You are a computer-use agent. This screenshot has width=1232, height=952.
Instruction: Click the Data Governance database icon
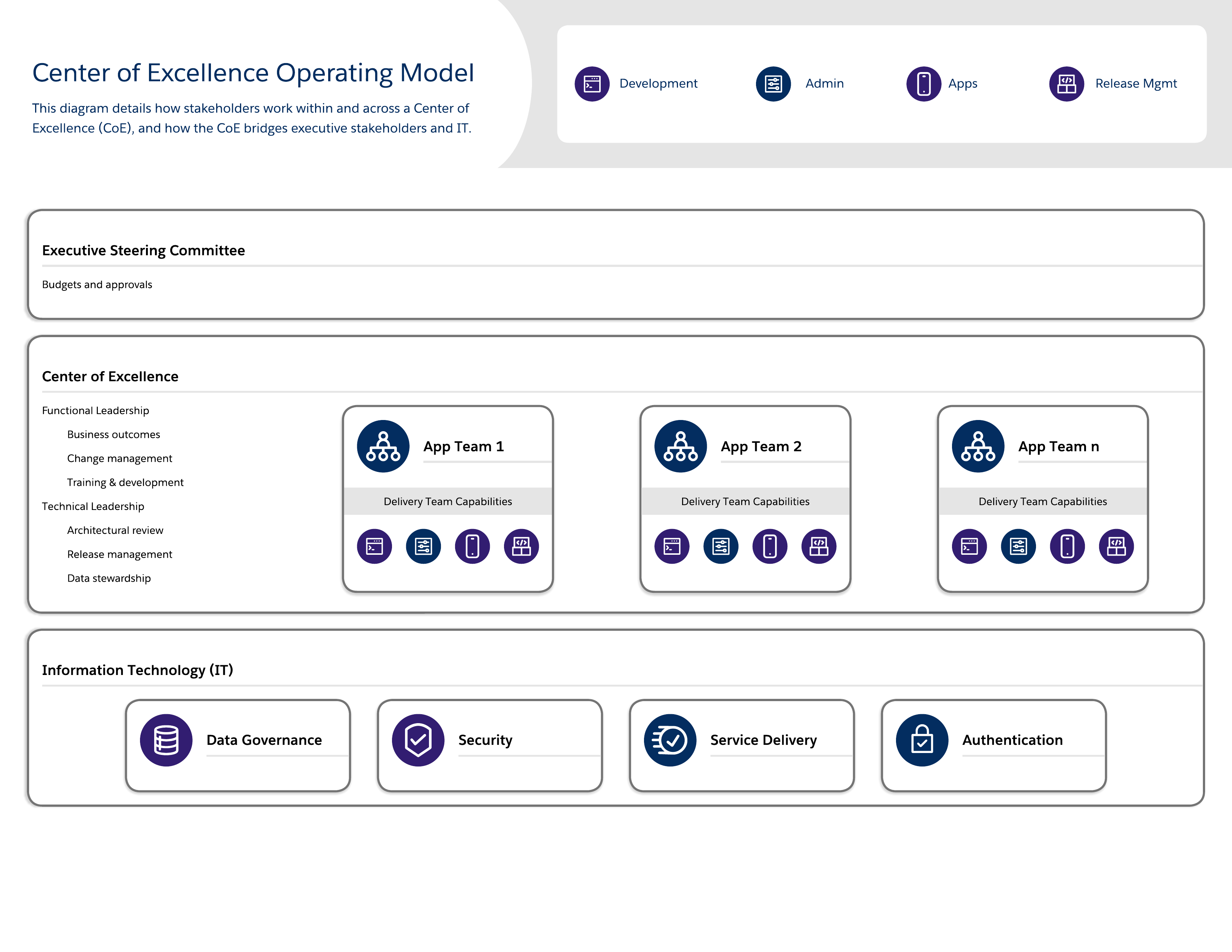click(x=166, y=740)
